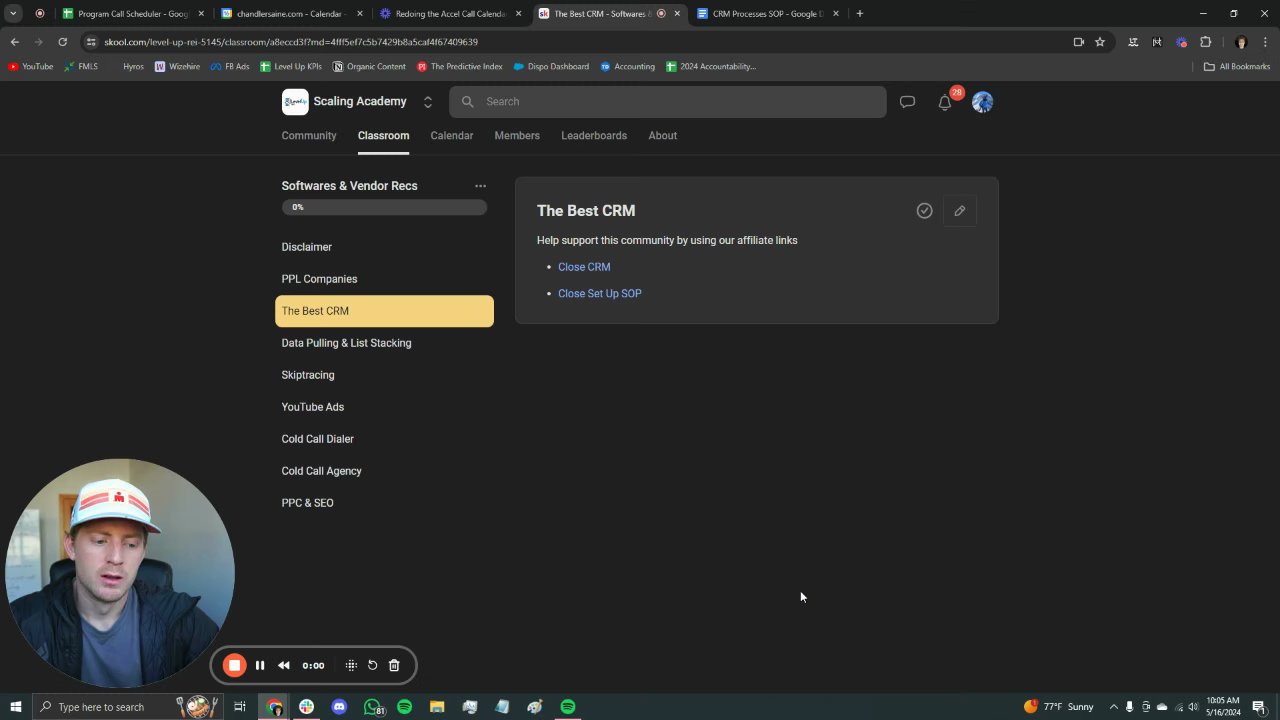This screenshot has width=1280, height=720.
Task: Open the Extensions puzzle icon
Action: [1205, 42]
